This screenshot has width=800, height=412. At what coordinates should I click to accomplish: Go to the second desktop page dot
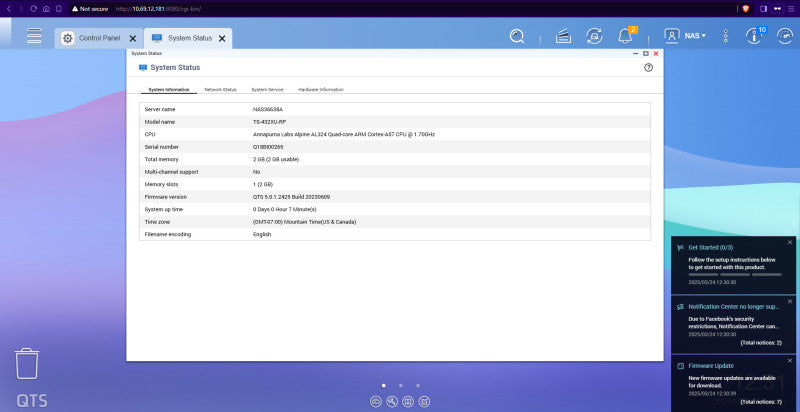pyautogui.click(x=401, y=385)
